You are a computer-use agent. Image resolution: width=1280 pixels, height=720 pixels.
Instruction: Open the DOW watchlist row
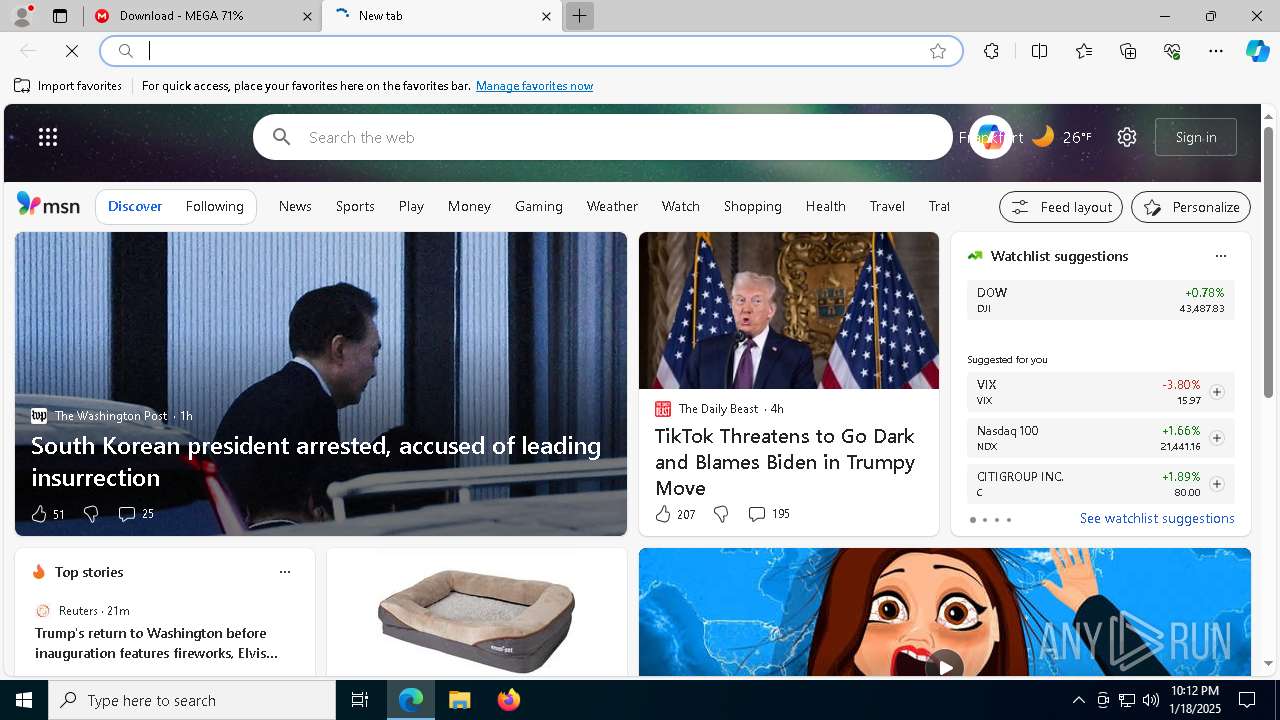[x=1101, y=300]
